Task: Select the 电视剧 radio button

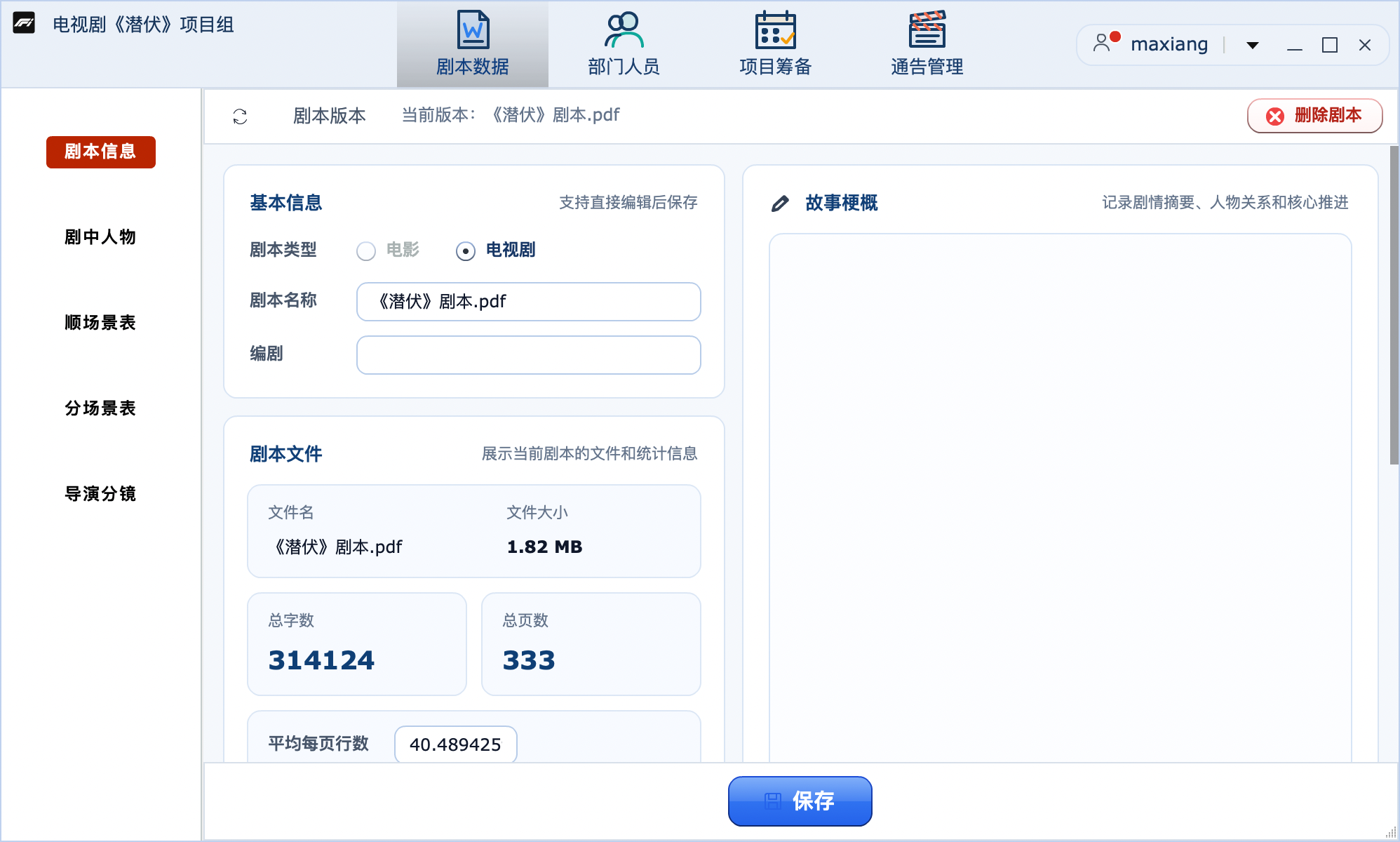Action: (x=465, y=250)
